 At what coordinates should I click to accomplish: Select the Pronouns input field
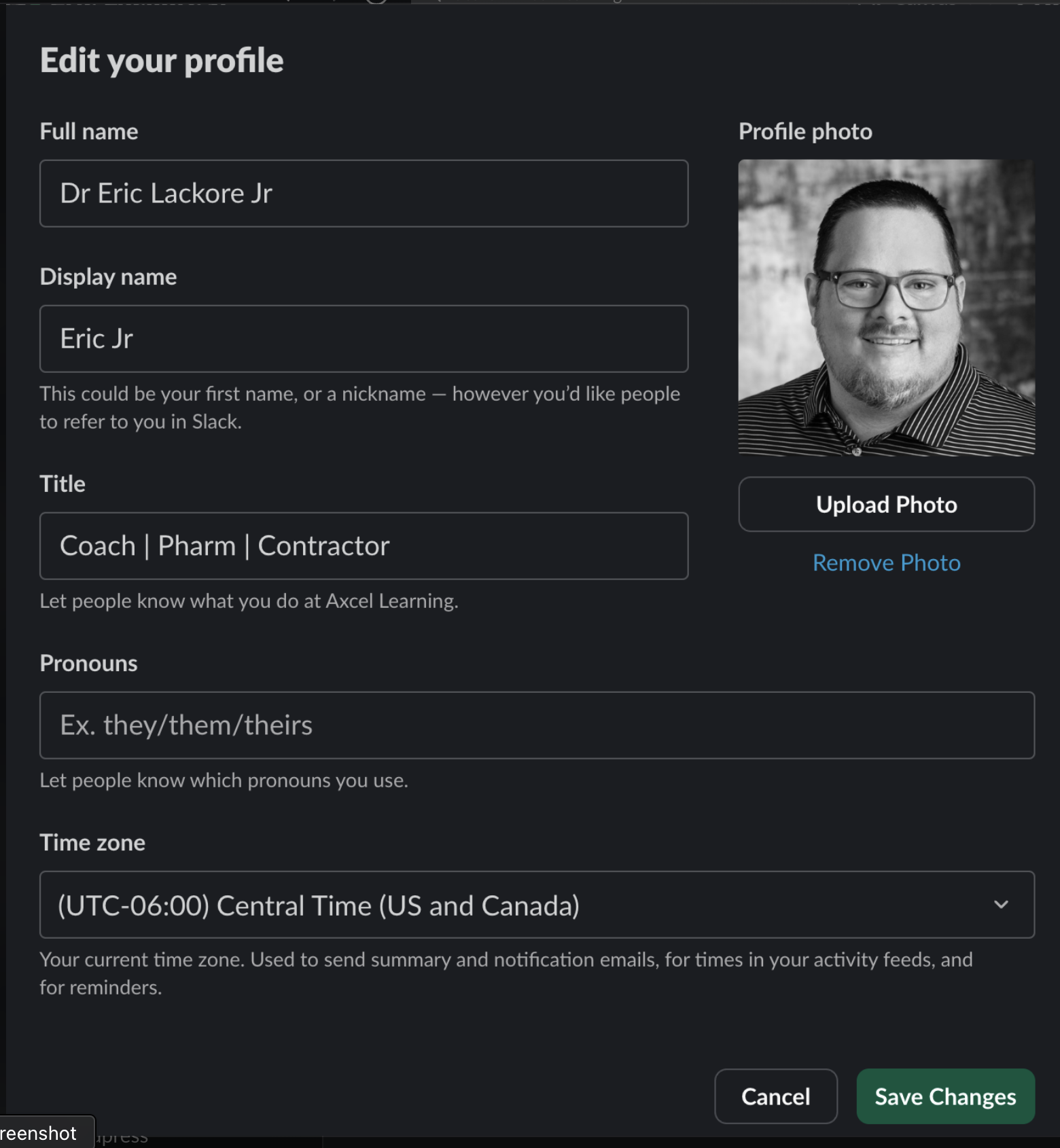pos(537,725)
